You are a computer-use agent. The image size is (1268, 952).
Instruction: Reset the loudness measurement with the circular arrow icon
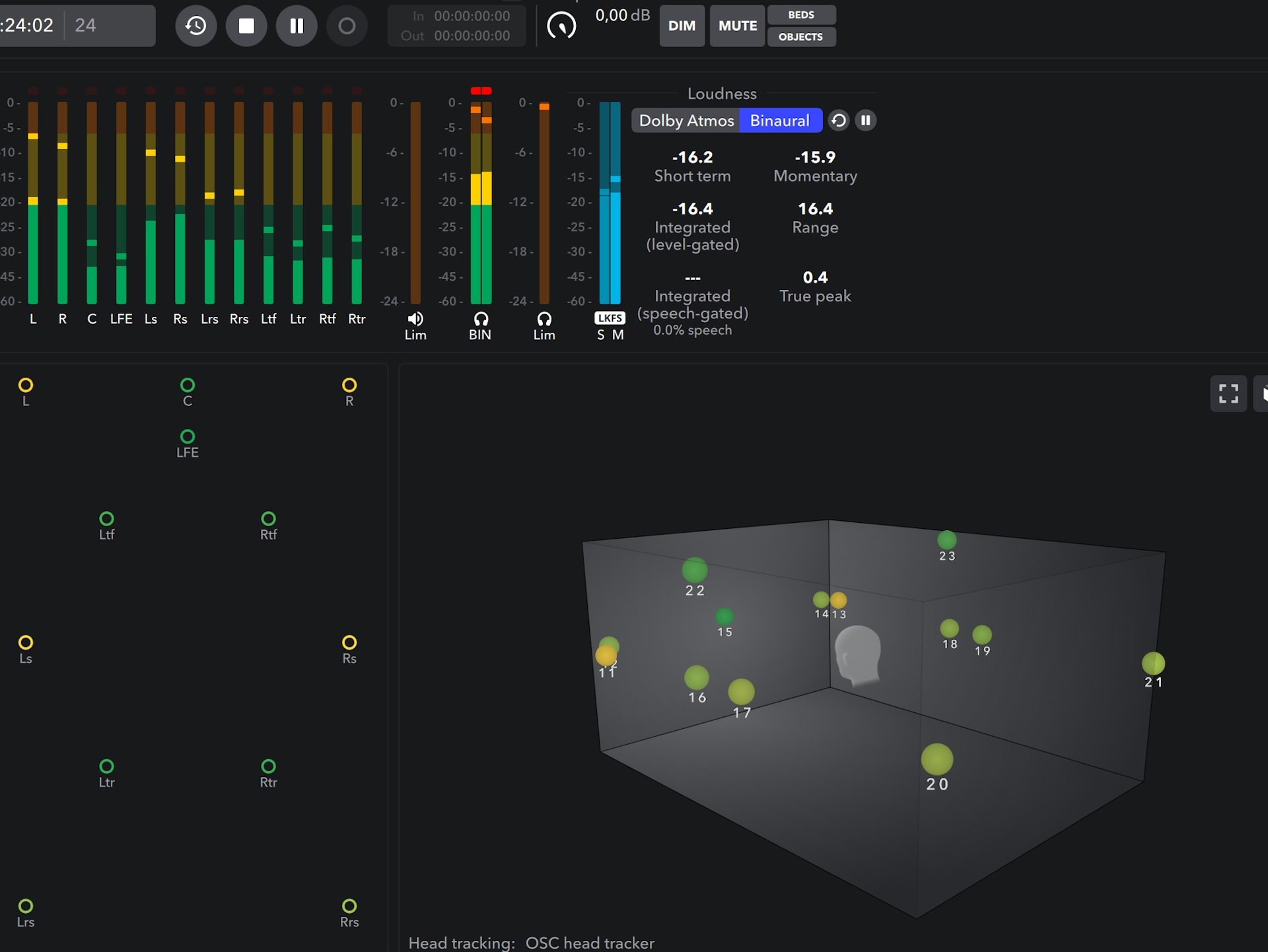coord(839,121)
